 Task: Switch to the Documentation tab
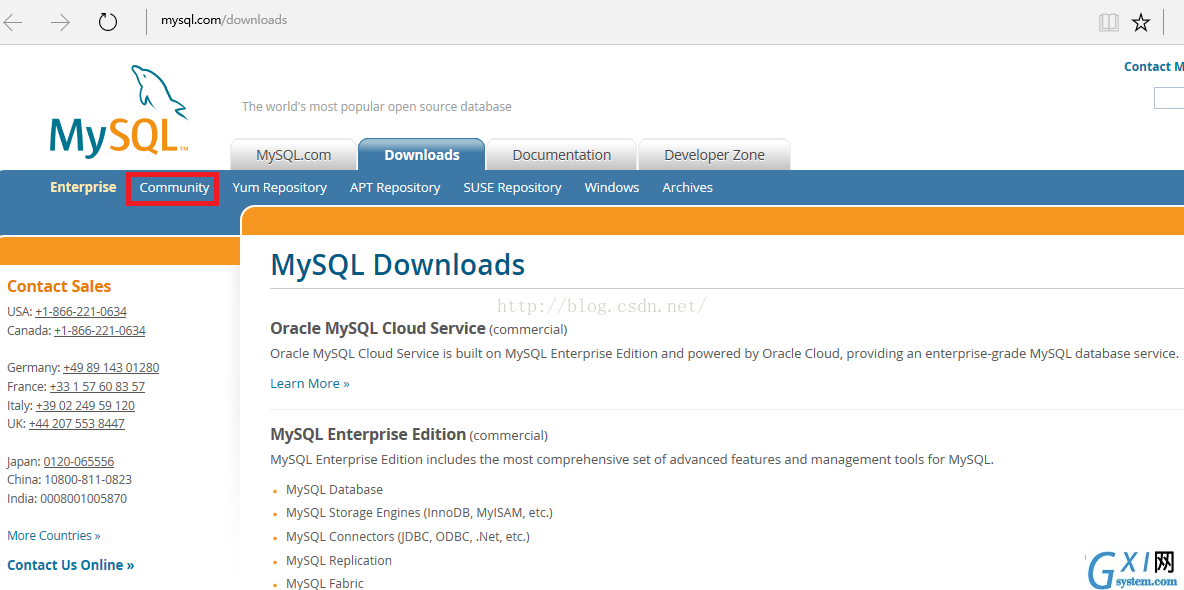click(561, 155)
